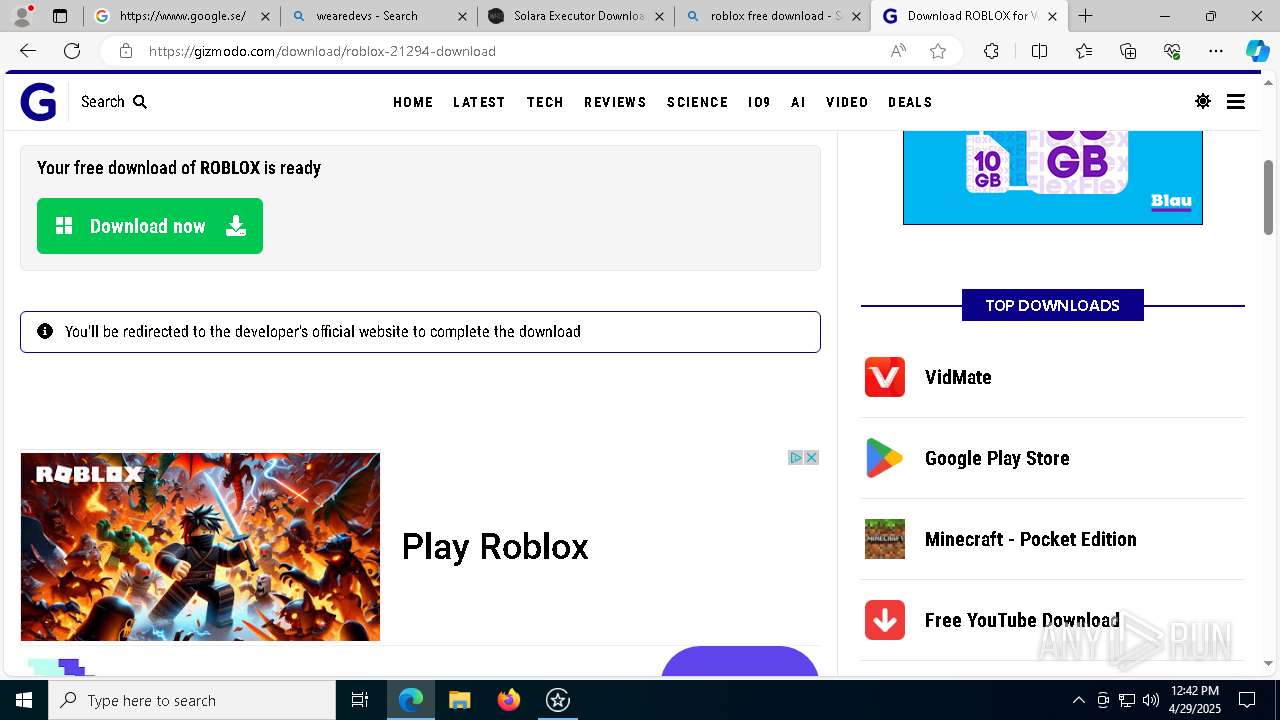Viewport: 1280px width, 720px height.
Task: Close the wearedevs - Search tab
Action: point(462,16)
